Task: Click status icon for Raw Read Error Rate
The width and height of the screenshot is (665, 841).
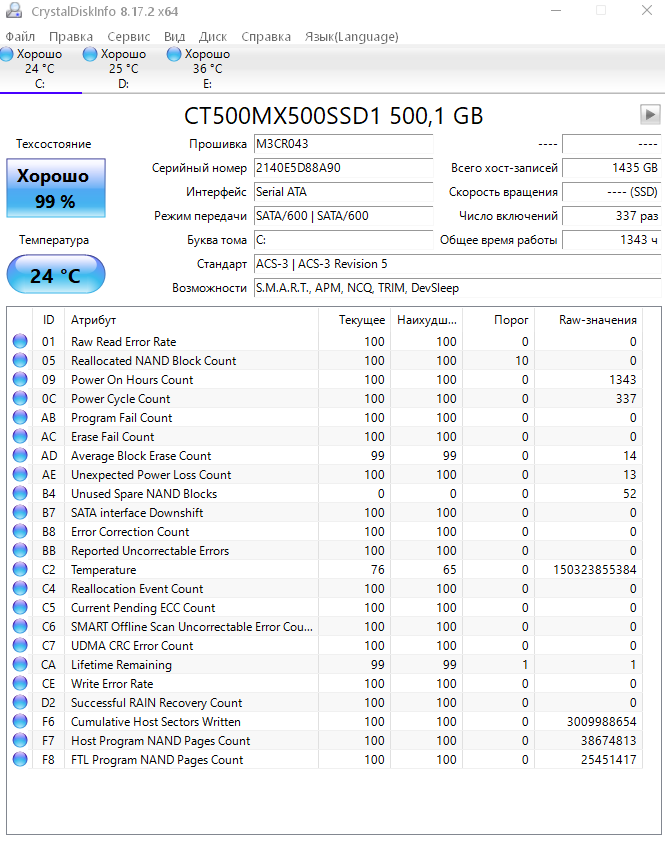Action: [20, 341]
